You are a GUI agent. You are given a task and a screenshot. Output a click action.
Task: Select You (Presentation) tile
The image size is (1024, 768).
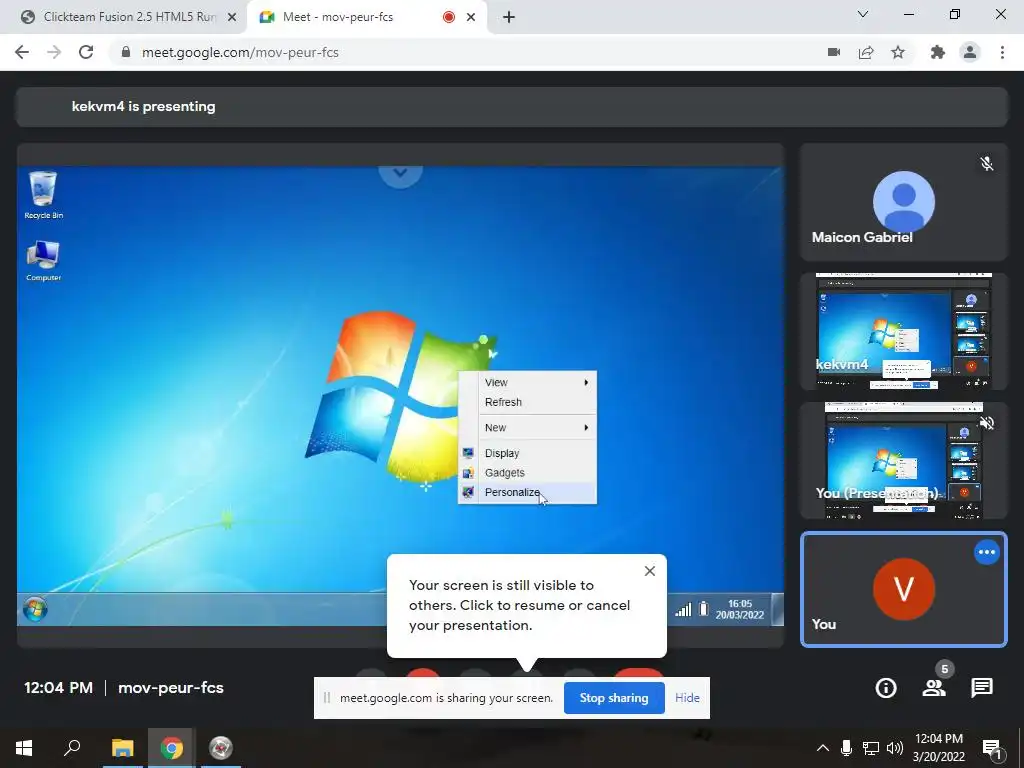(903, 460)
